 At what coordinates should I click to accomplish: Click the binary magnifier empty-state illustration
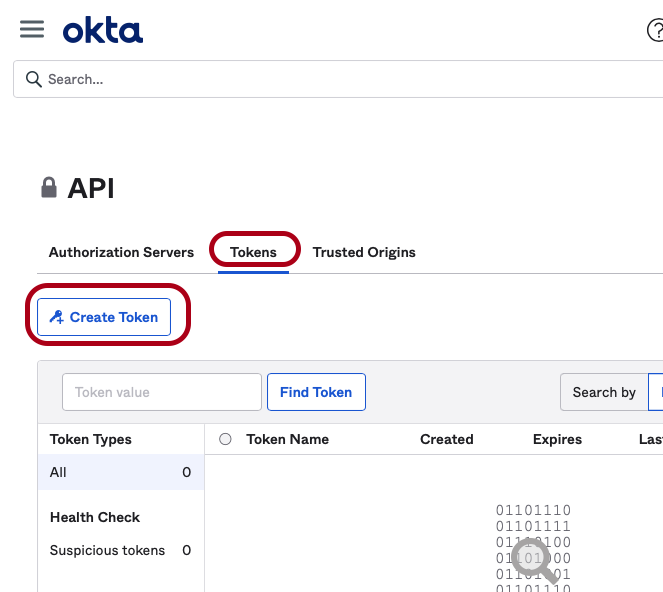[x=533, y=550]
